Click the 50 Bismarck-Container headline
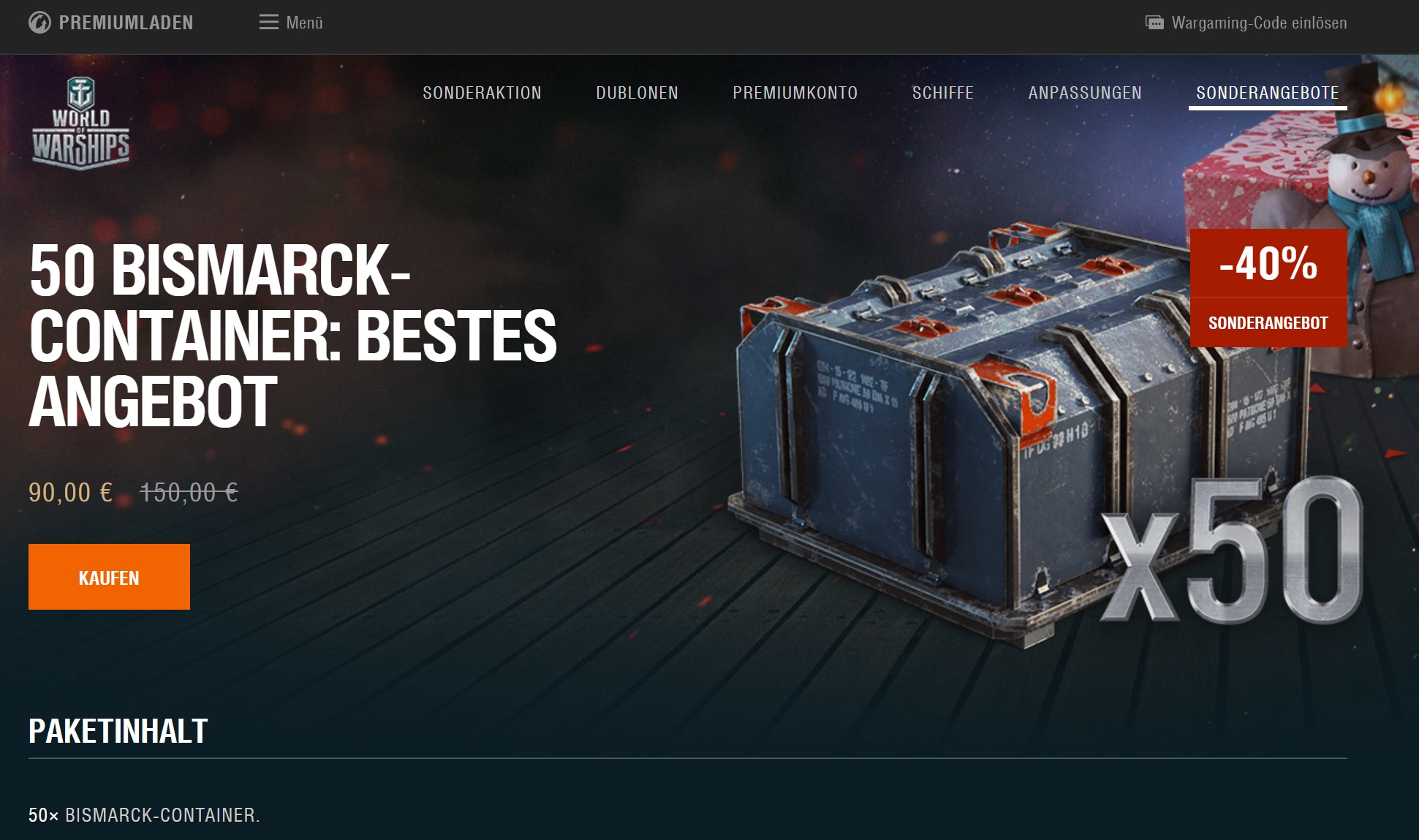The width and height of the screenshot is (1419, 840). pyautogui.click(x=292, y=336)
